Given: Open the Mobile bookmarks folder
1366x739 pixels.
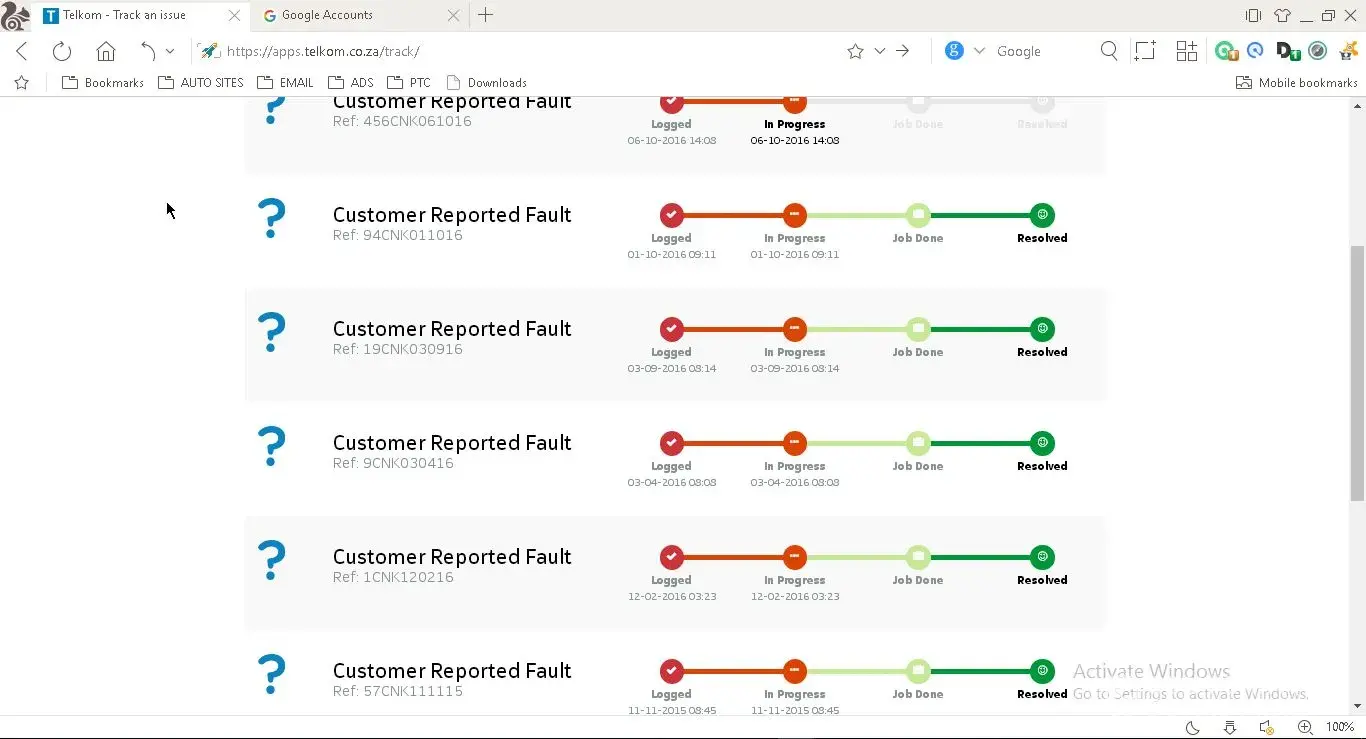Looking at the screenshot, I should click(1297, 83).
